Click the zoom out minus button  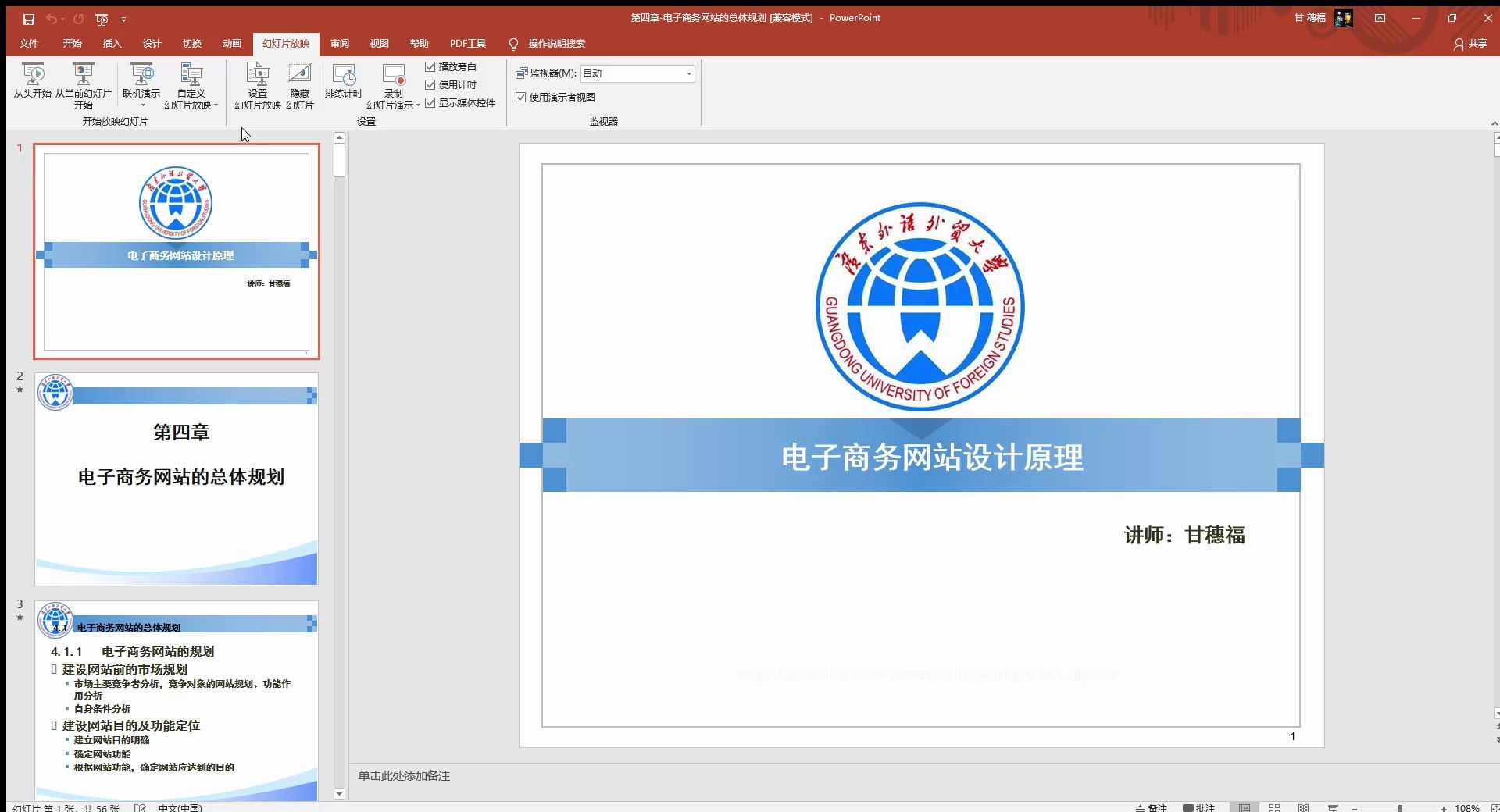1355,808
